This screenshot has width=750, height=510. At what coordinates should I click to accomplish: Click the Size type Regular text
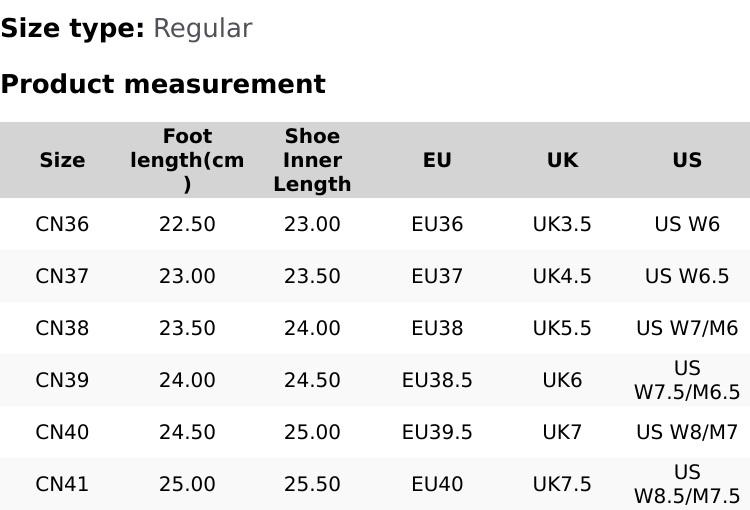[126, 28]
